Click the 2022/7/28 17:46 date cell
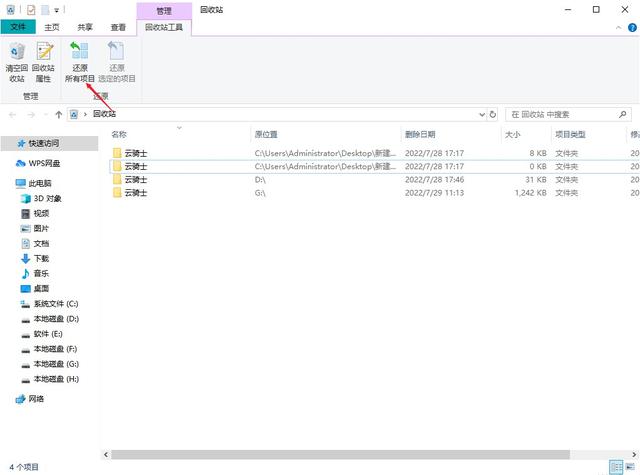Viewport: 640px width, 475px height. point(434,180)
